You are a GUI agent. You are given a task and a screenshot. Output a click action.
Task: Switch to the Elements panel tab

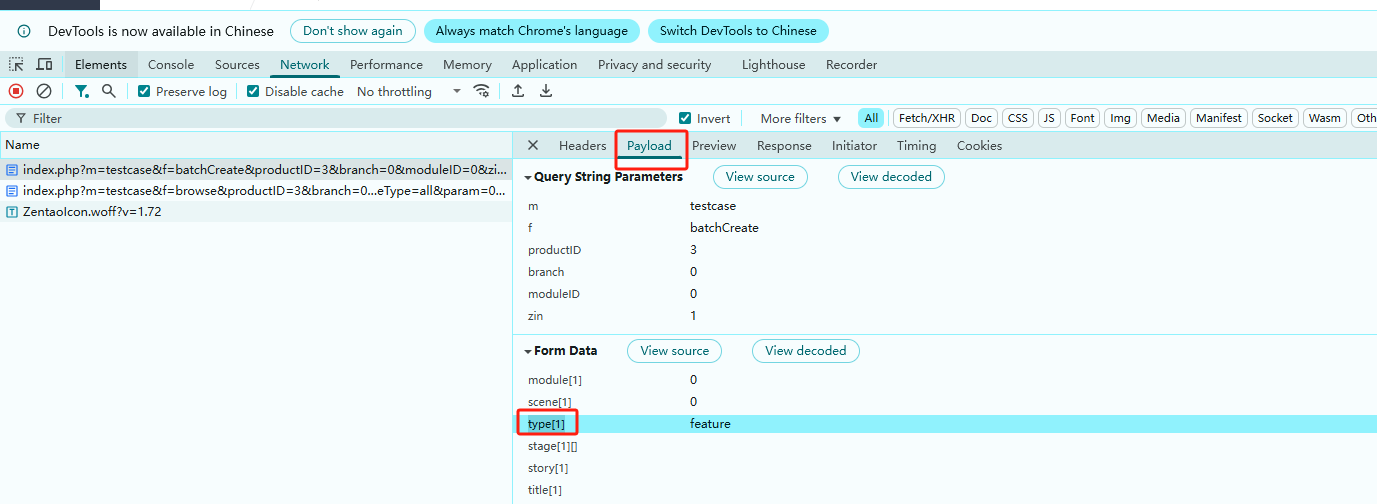101,65
